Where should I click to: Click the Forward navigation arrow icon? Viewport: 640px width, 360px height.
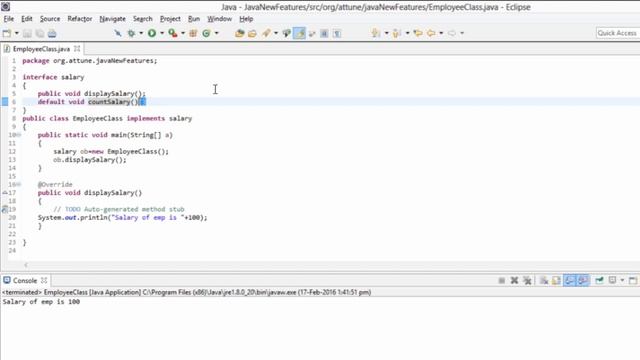pos(452,33)
